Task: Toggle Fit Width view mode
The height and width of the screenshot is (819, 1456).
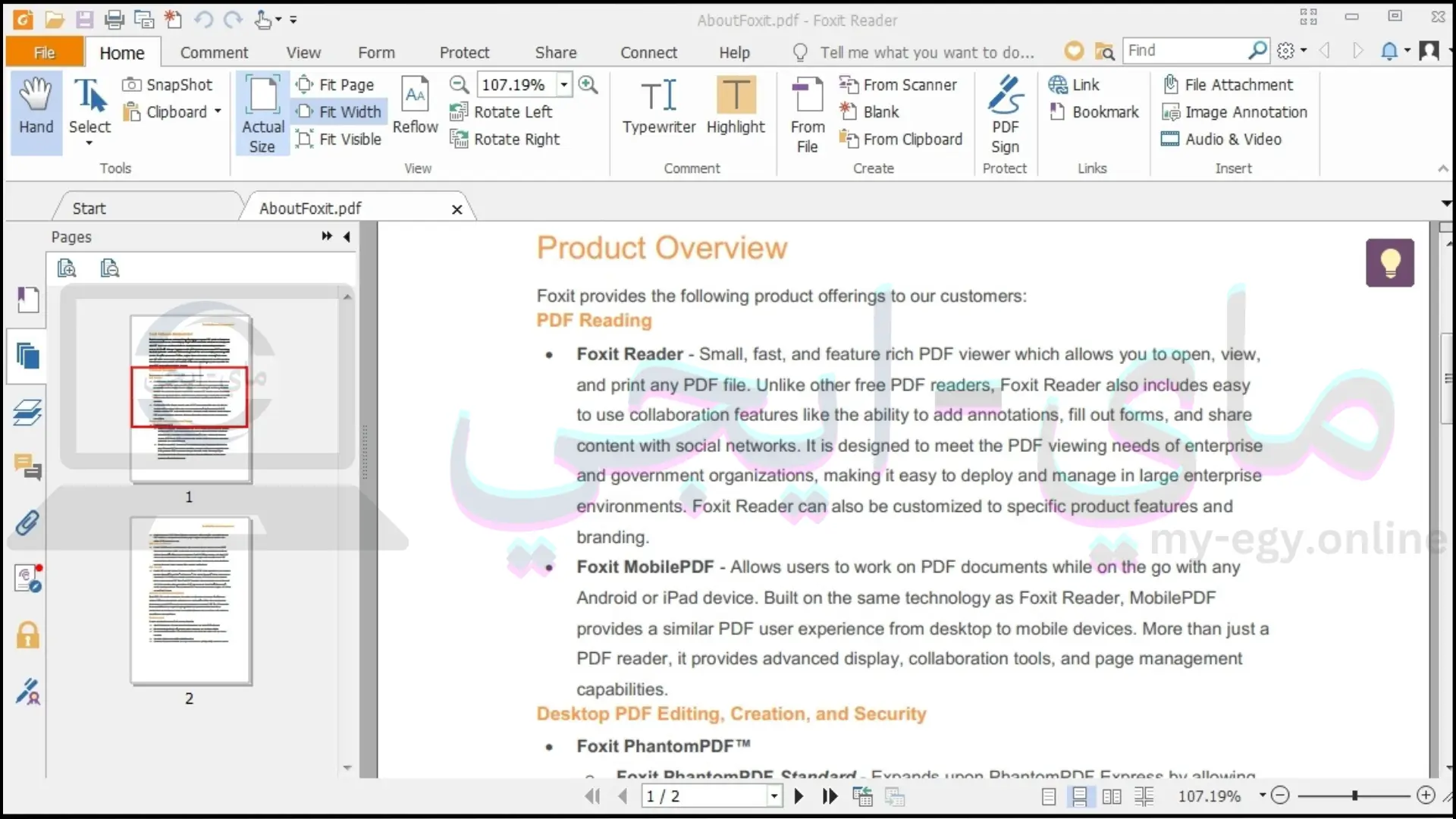Action: [341, 111]
